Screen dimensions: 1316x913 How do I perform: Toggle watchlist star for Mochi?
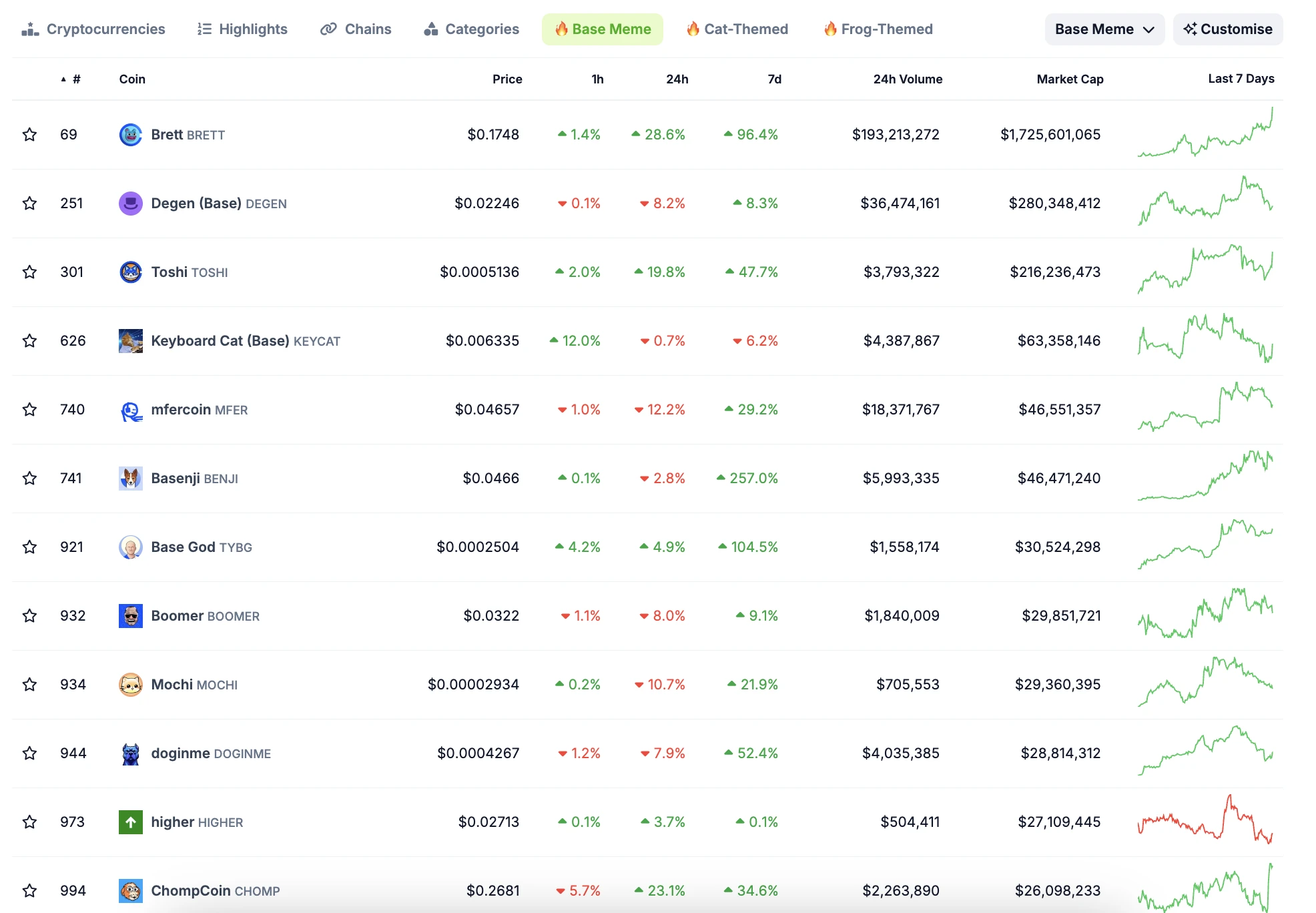[29, 685]
